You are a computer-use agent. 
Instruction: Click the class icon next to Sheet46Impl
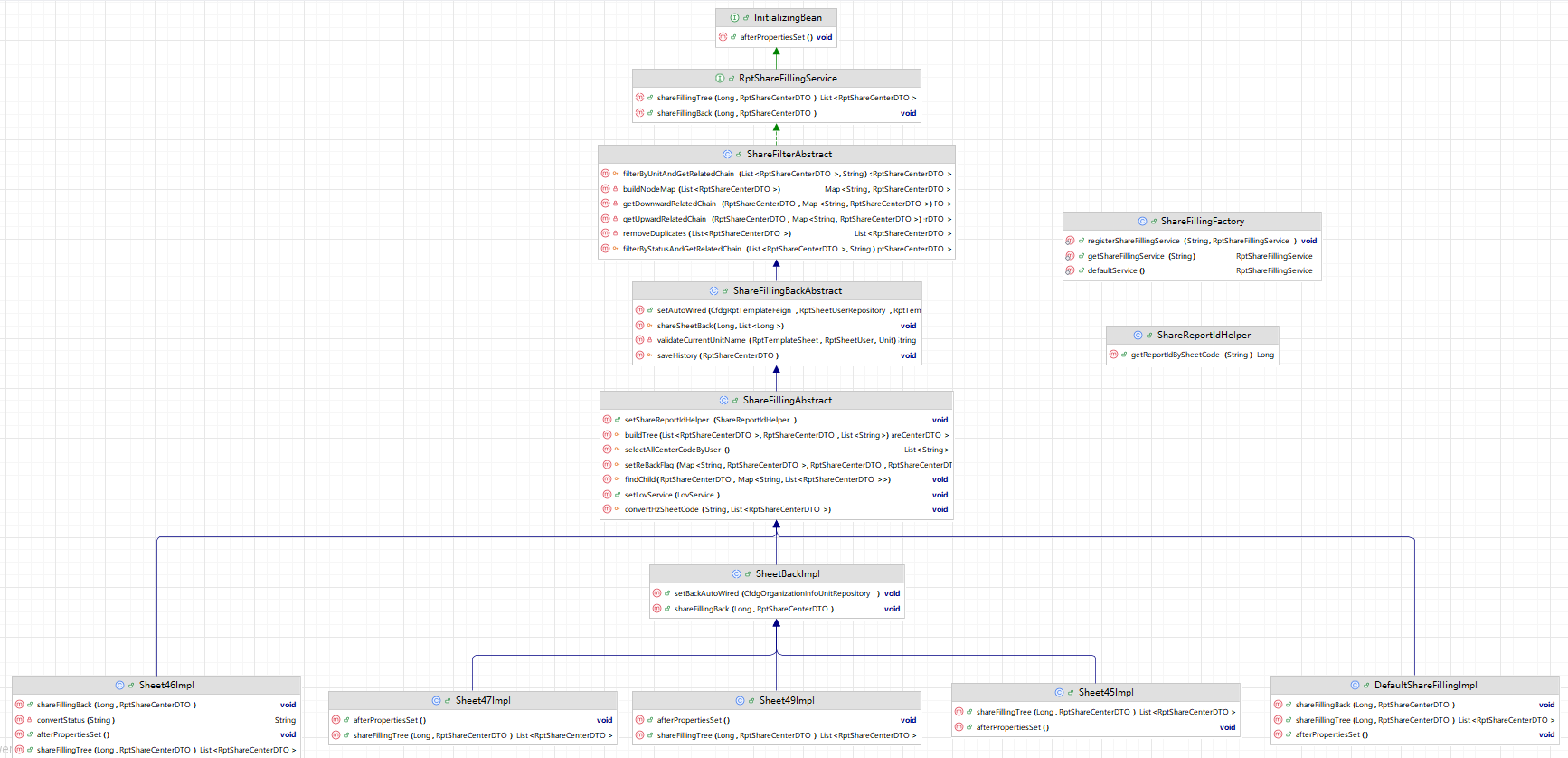click(119, 686)
